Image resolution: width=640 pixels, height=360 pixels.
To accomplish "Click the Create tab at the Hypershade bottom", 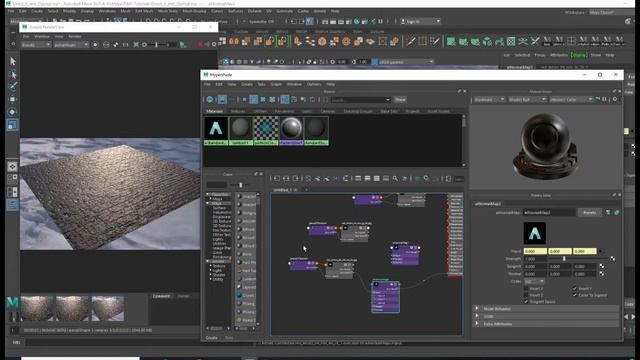I will [x=211, y=338].
